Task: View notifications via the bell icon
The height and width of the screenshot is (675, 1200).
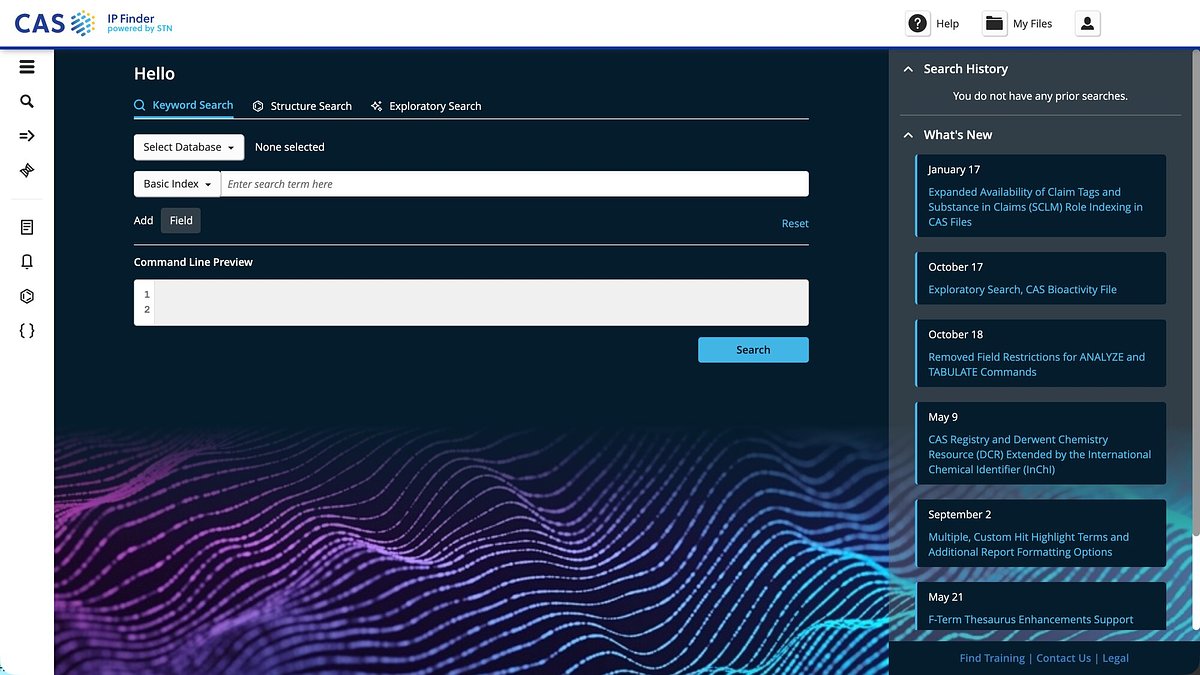Action: (26, 261)
